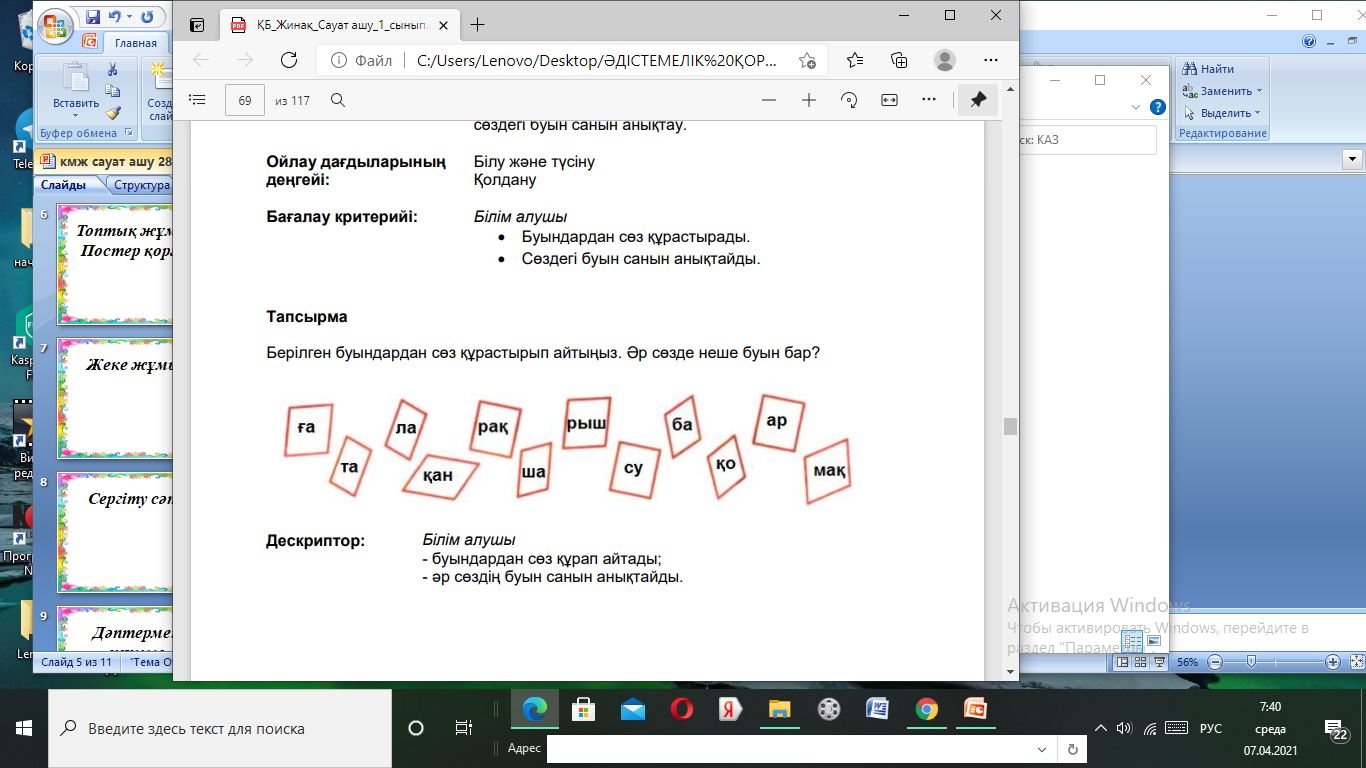Screen dimensions: 1366x768
Task: Fit slide to the current window
Action: pyautogui.click(x=1356, y=662)
